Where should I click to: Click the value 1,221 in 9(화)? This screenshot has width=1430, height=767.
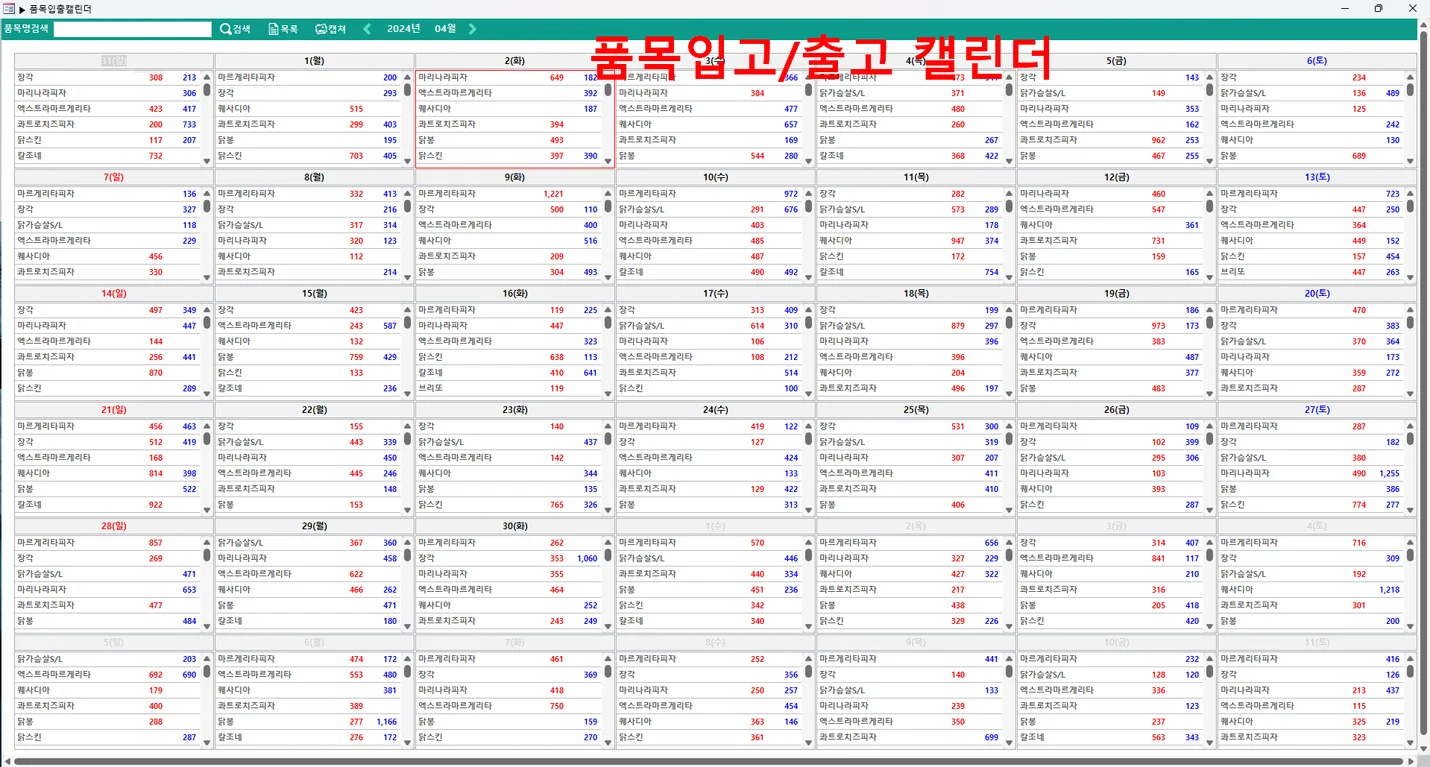[553, 194]
